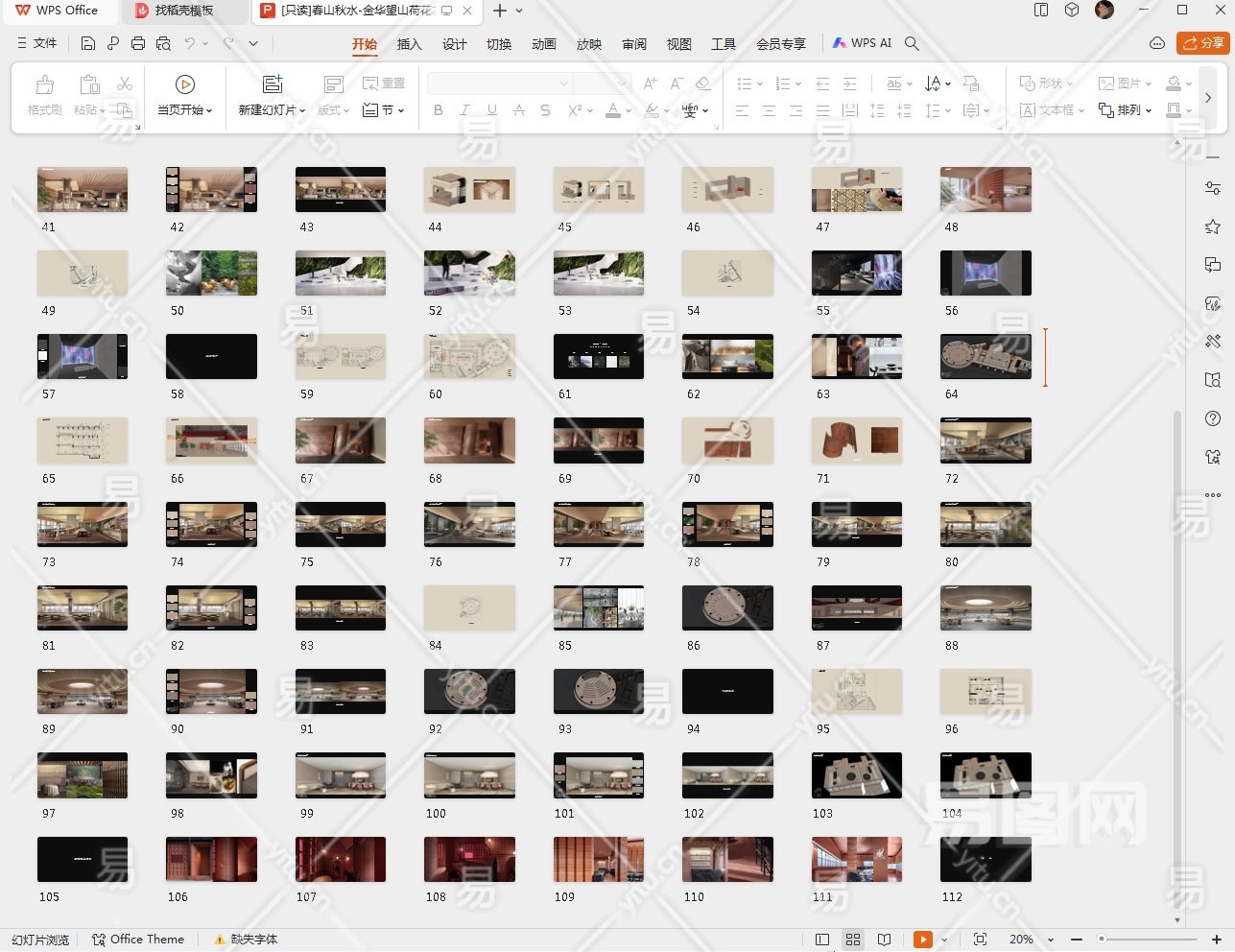Open the 插入 ribbon tab
1235x952 pixels.
[409, 44]
